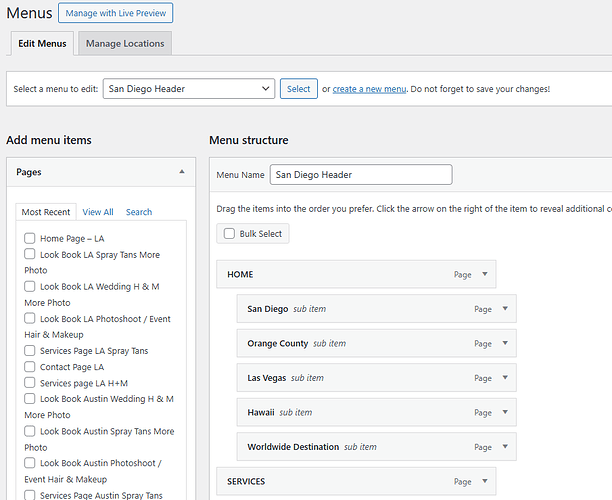
Task: Expand the Orange County sub item arrow
Action: click(x=505, y=343)
